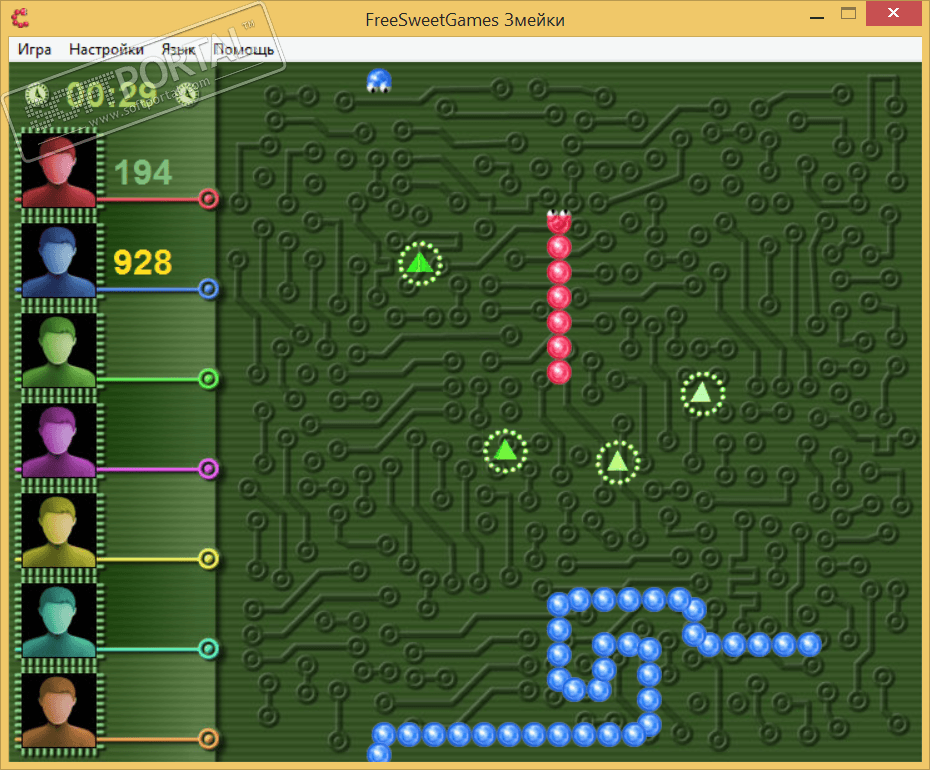
Task: Minimize the FreeSweetGames window
Action: coord(817,18)
